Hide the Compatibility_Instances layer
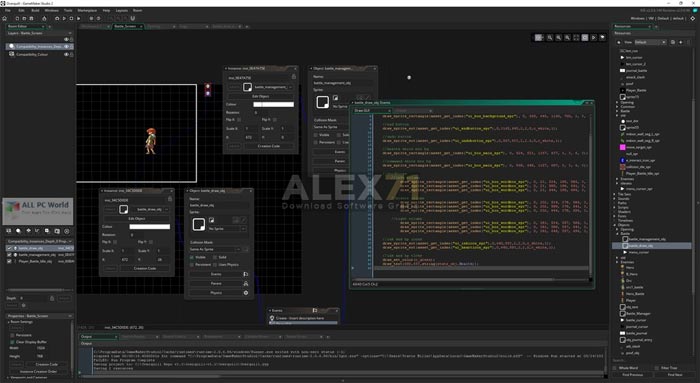Screen dimensions: 700x383 point(66,46)
